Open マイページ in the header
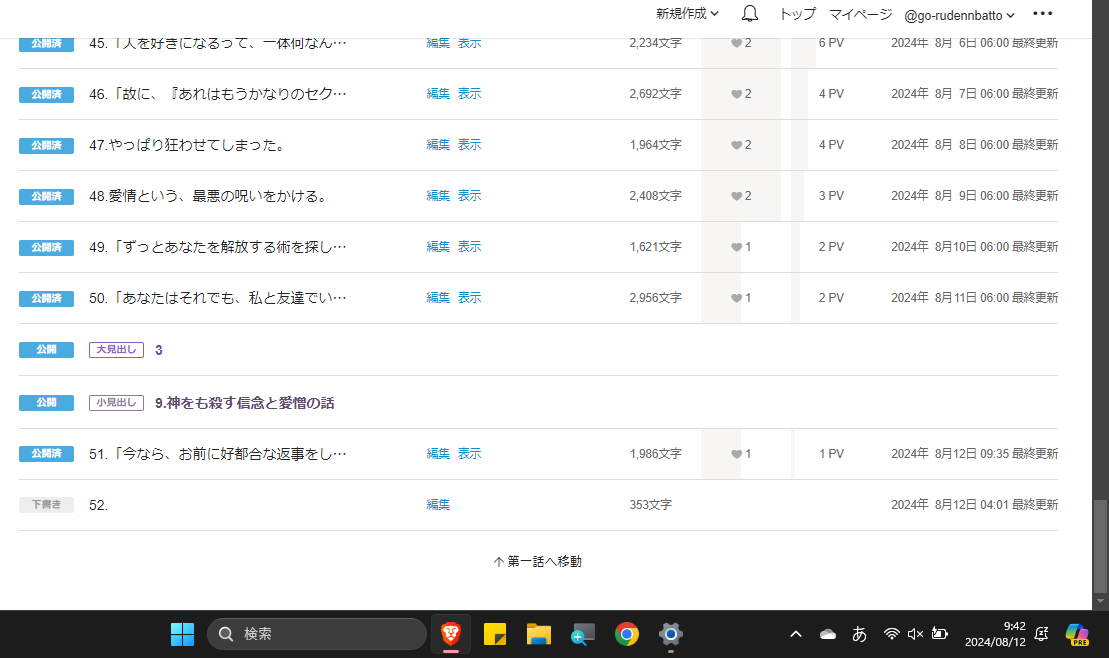1109x658 pixels. tap(860, 14)
